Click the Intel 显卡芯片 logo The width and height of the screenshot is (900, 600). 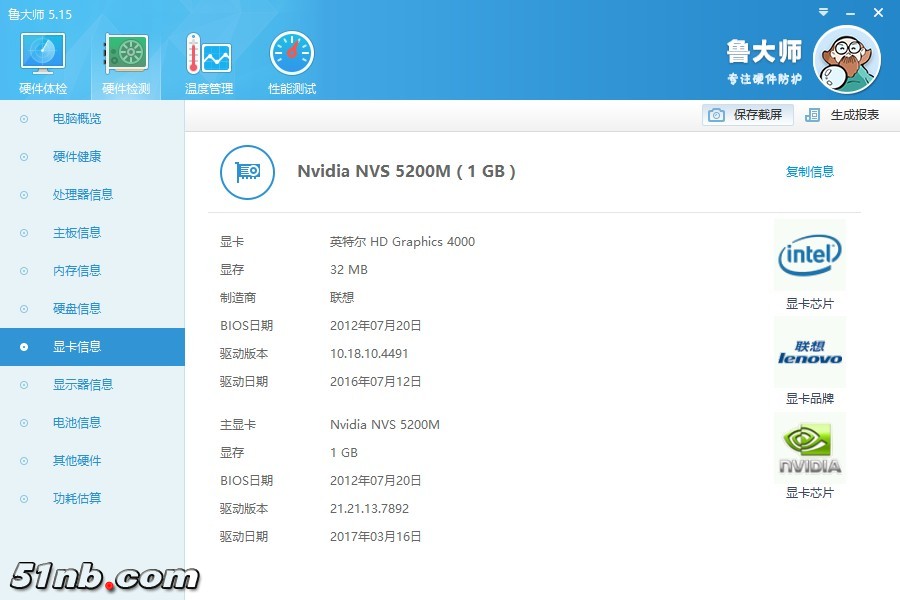[x=809, y=256]
